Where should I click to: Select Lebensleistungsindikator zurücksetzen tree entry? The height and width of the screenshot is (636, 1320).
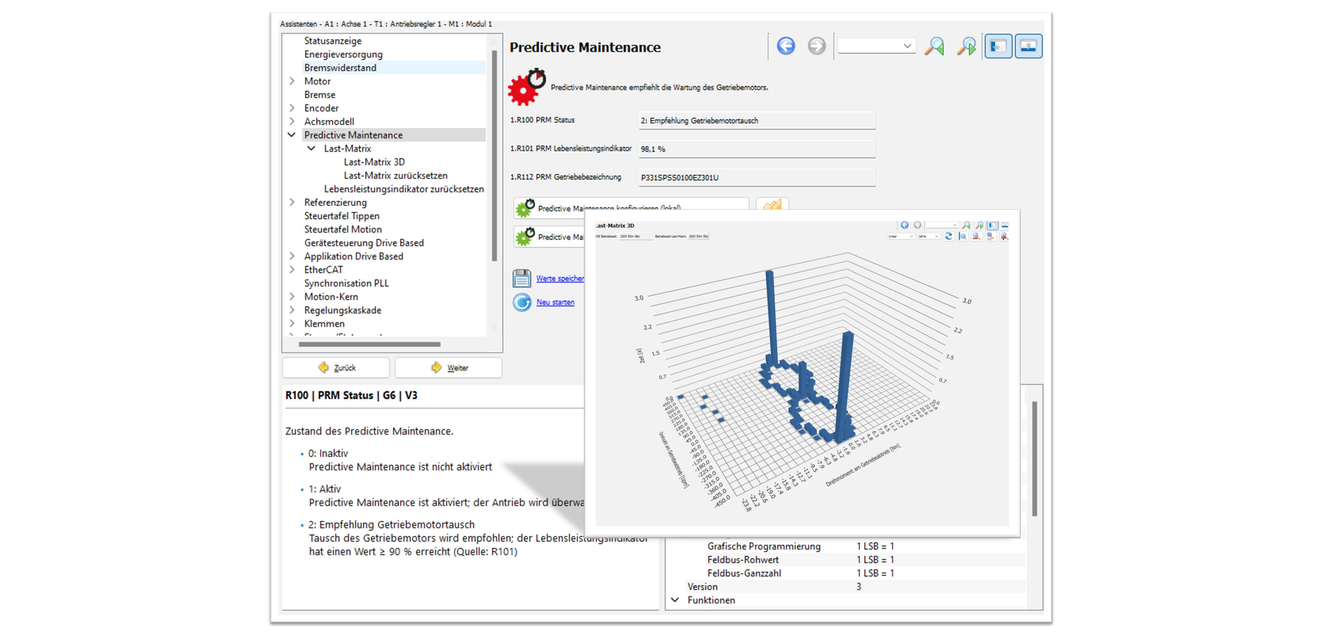point(404,189)
